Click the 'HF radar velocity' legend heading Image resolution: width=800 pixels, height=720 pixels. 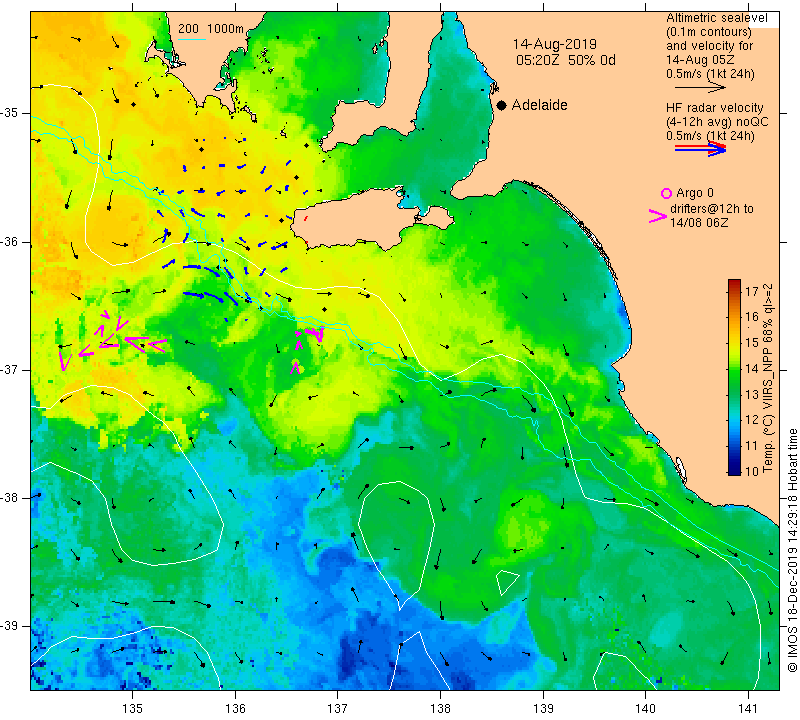pyautogui.click(x=714, y=108)
